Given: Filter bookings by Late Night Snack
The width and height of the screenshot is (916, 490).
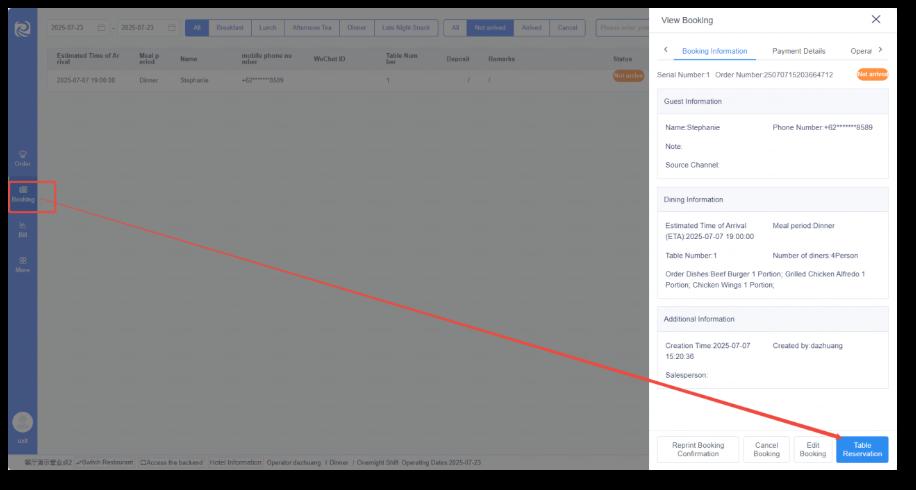Looking at the screenshot, I should pyautogui.click(x=405, y=28).
